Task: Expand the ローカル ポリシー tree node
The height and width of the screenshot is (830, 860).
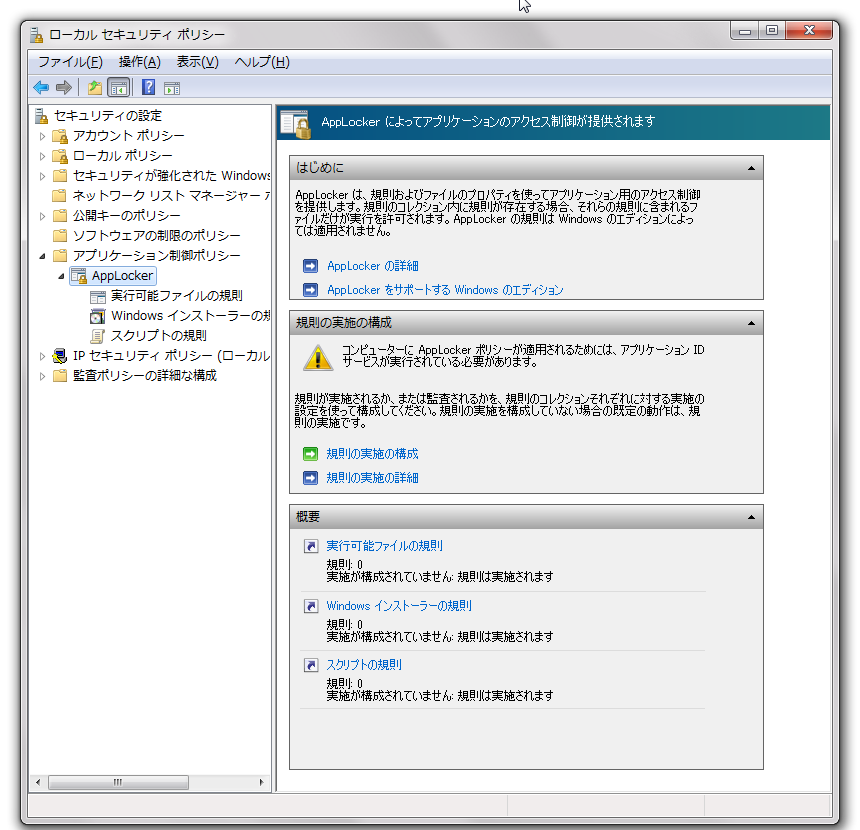Action: coord(42,156)
